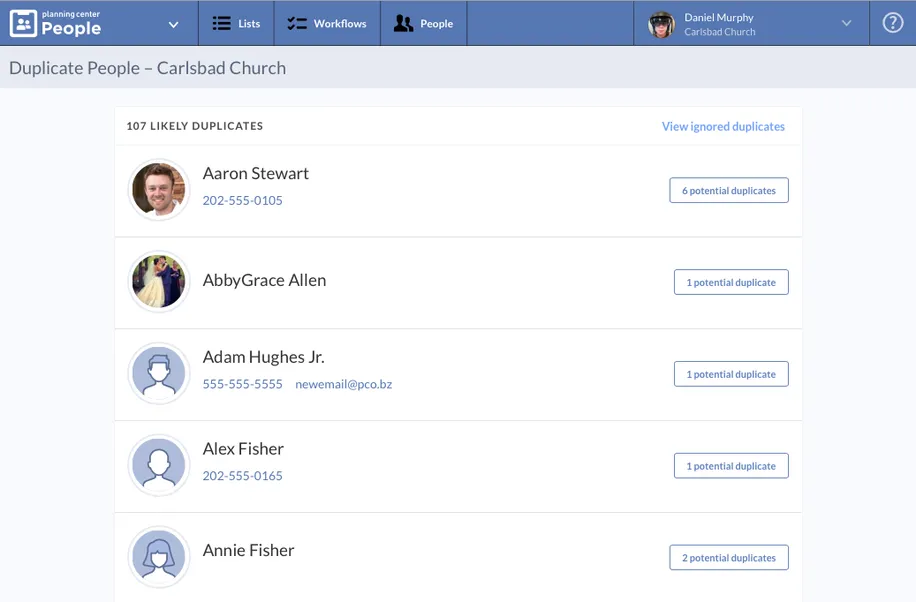Click Adam Hughes Jr. email newemail@pco.bz
Viewport: 916px width, 602px height.
point(343,384)
